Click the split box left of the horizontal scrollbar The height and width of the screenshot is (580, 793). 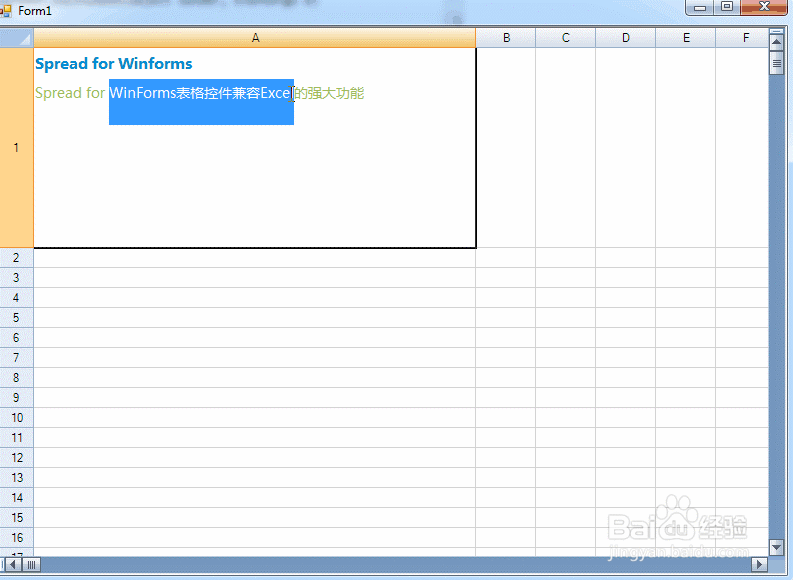pos(3,564)
